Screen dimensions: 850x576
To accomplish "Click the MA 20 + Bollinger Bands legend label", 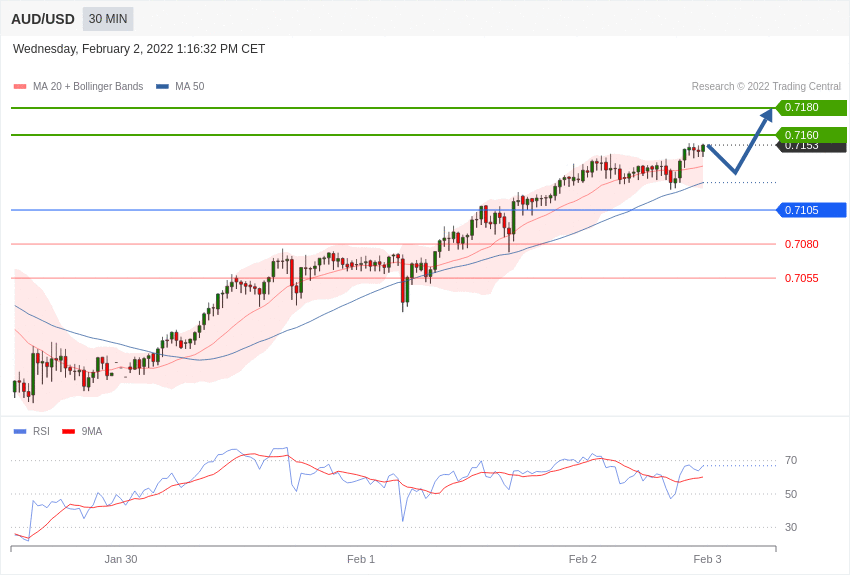I will coord(88,87).
